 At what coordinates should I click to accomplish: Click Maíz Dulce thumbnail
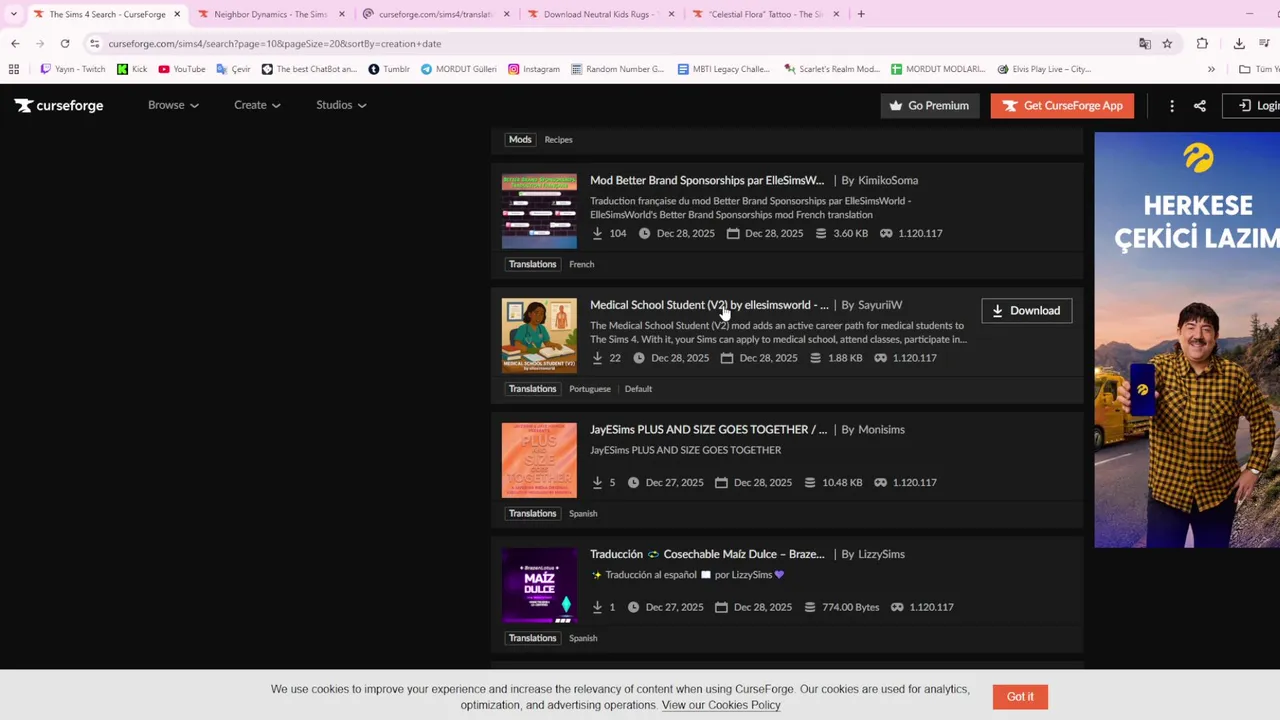point(539,585)
